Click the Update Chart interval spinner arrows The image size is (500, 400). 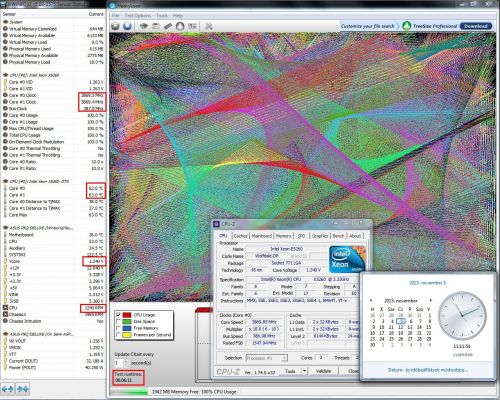tap(126, 363)
